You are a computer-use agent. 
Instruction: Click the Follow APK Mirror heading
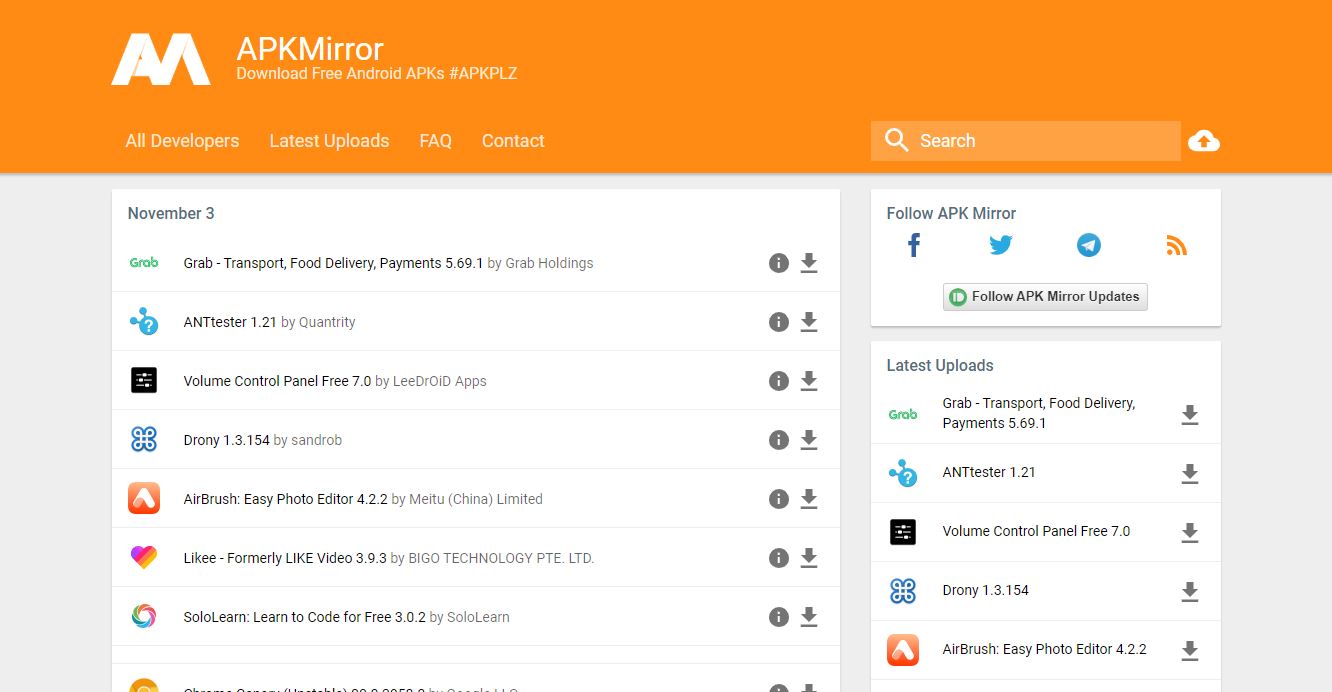point(951,213)
